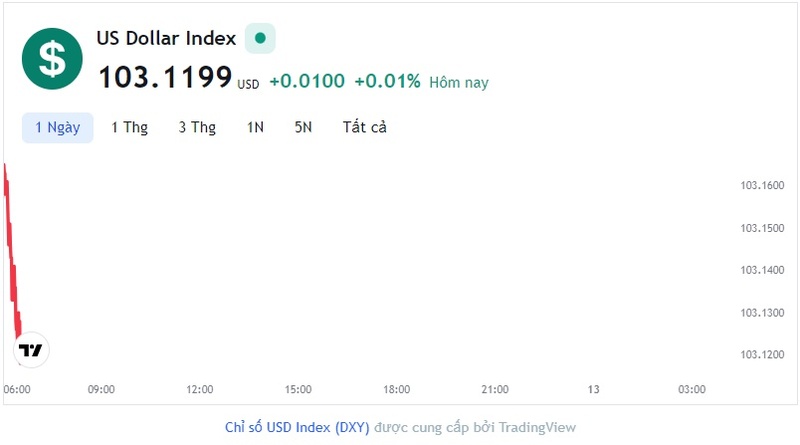Open the Chỉ số USD Index (DXY) link
The width and height of the screenshot is (800, 445).
pos(297,427)
